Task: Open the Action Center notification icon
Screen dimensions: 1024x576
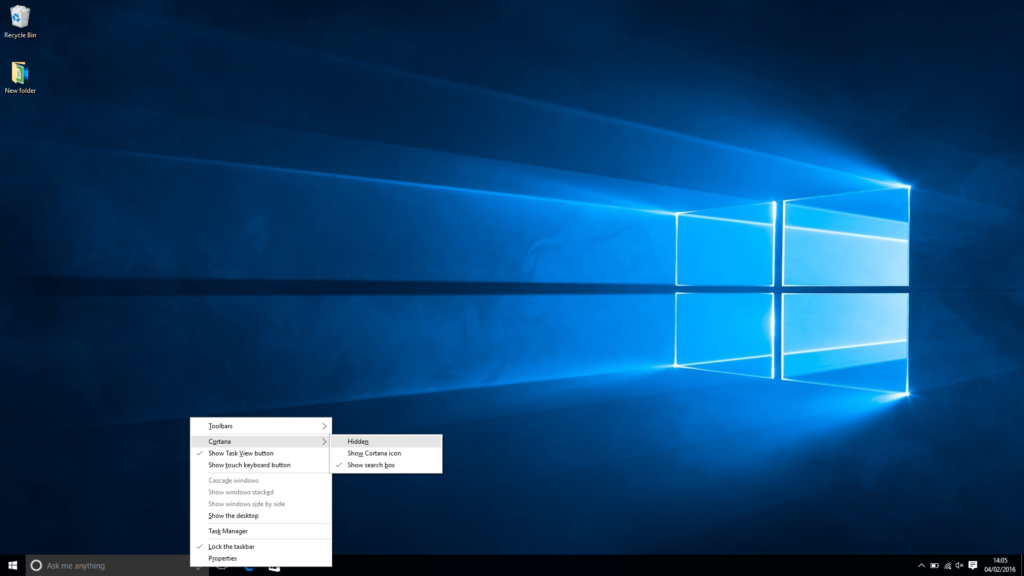Action: tap(973, 566)
